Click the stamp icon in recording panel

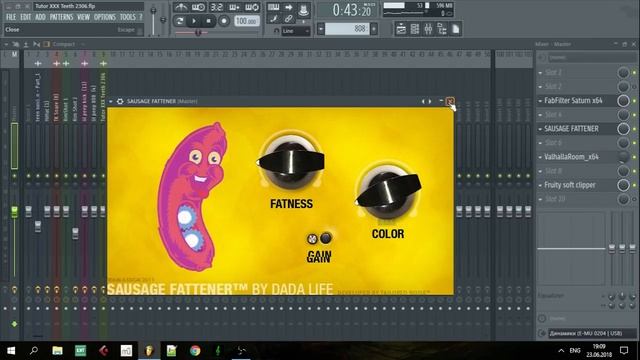pos(303,10)
